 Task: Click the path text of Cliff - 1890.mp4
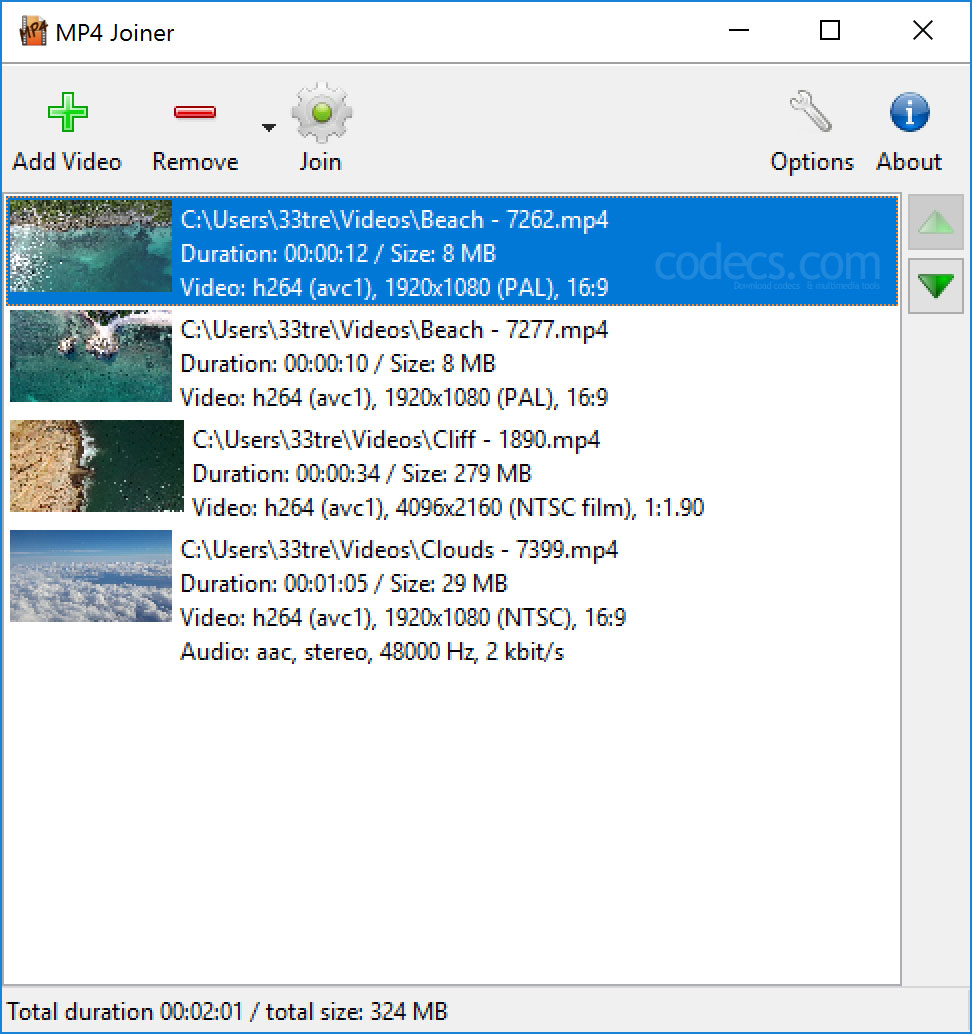pyautogui.click(x=396, y=440)
